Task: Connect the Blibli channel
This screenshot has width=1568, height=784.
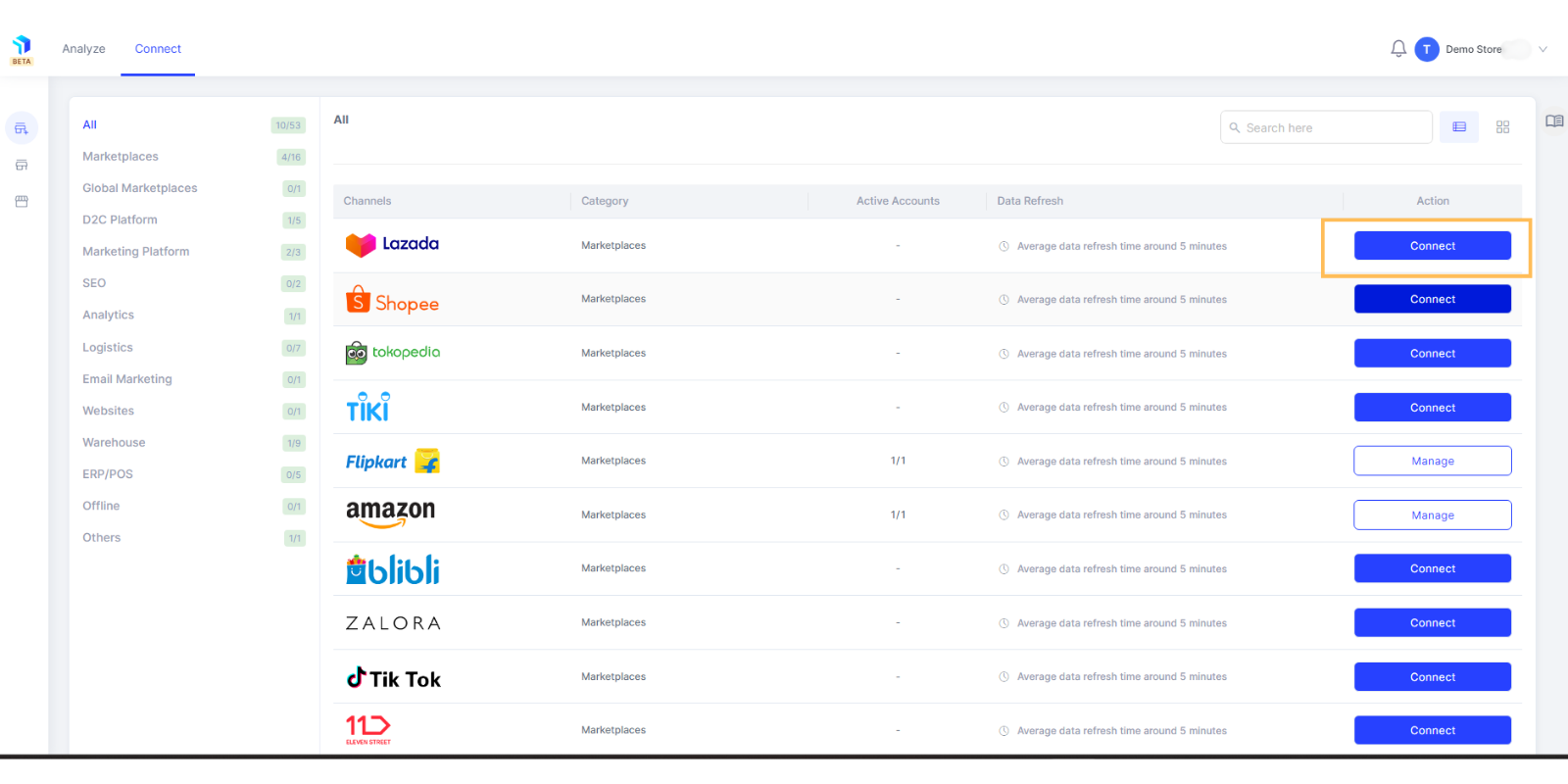Action: 1433,568
